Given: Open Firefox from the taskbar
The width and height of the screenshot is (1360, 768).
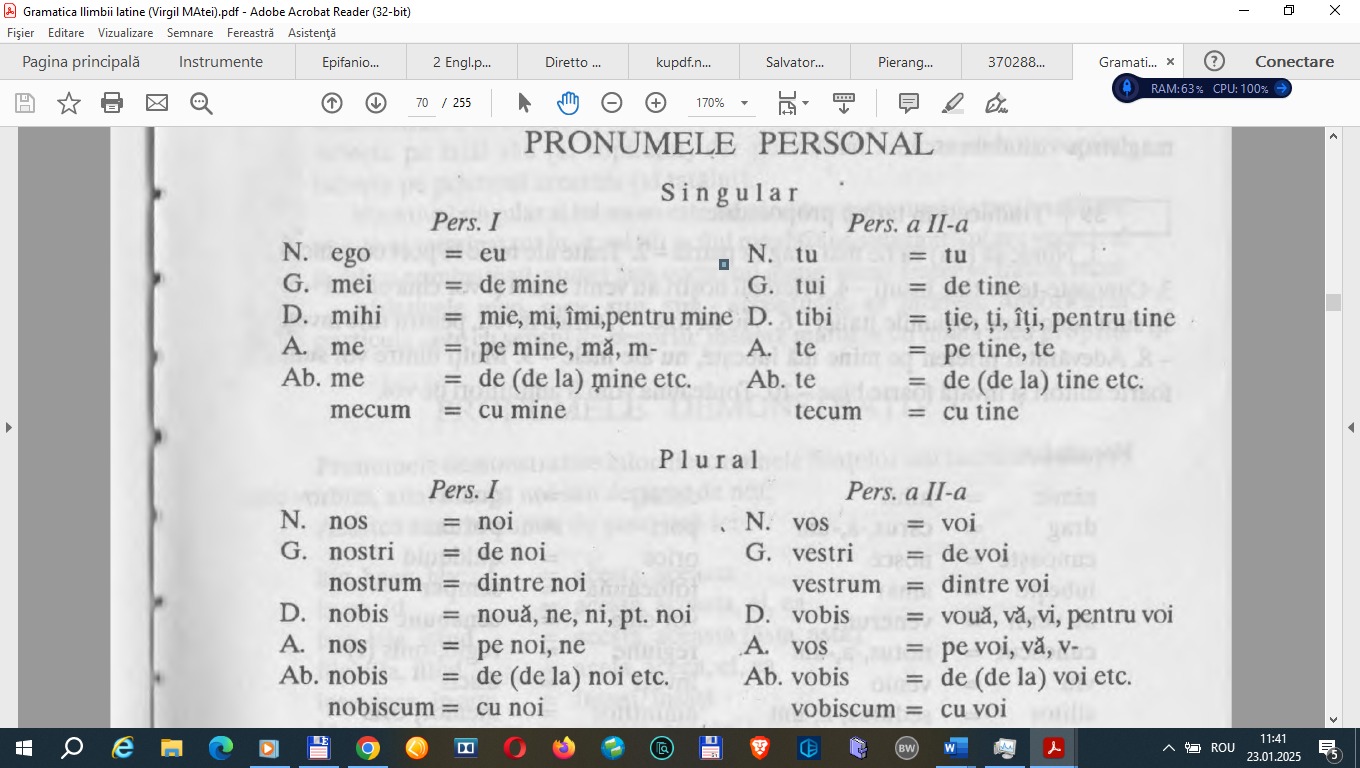Looking at the screenshot, I should pyautogui.click(x=564, y=747).
